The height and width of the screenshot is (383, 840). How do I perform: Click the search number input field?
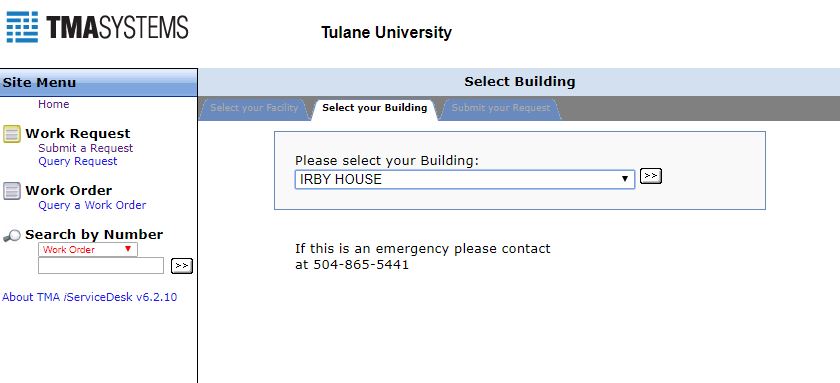click(101, 266)
